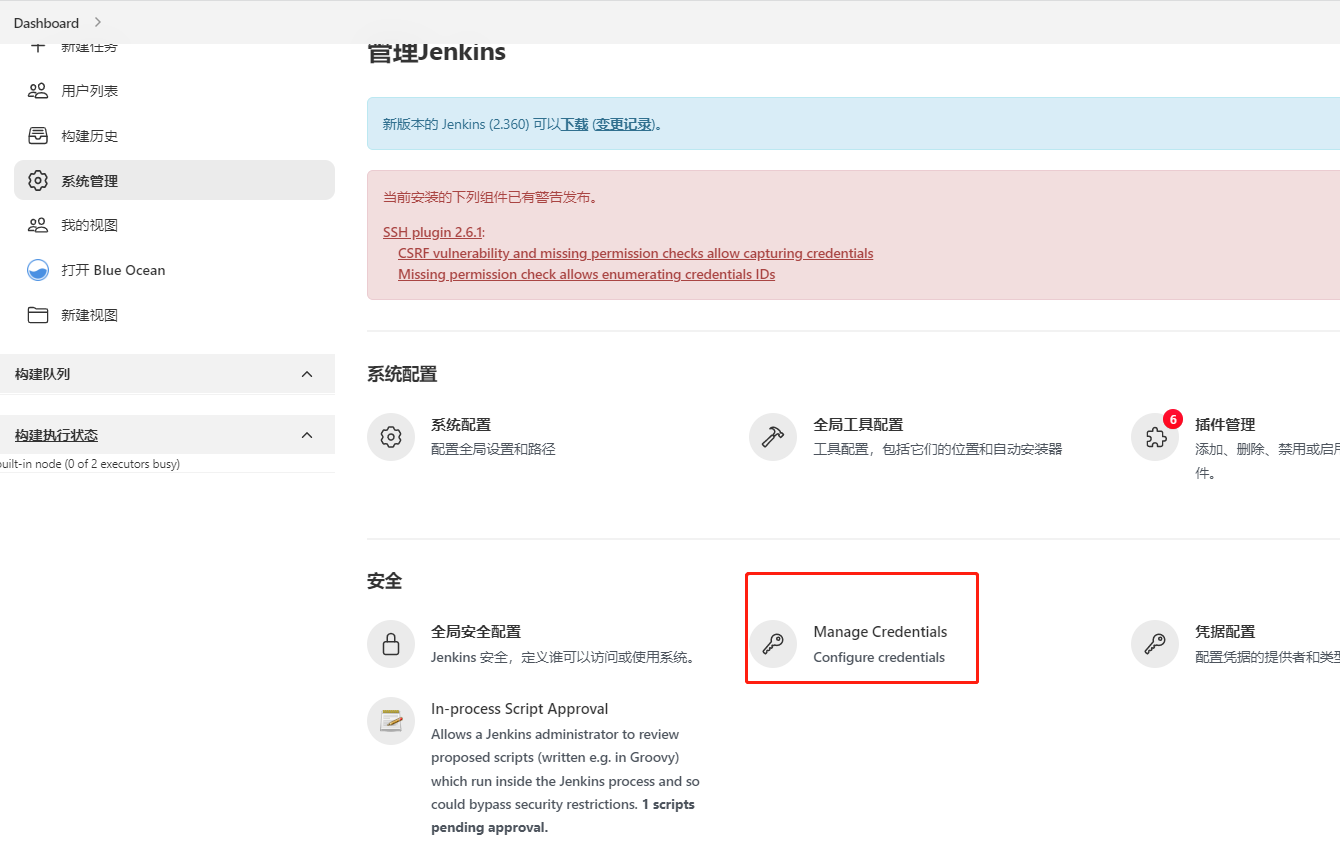Click the Dashboard breadcrumb link

pos(46,23)
